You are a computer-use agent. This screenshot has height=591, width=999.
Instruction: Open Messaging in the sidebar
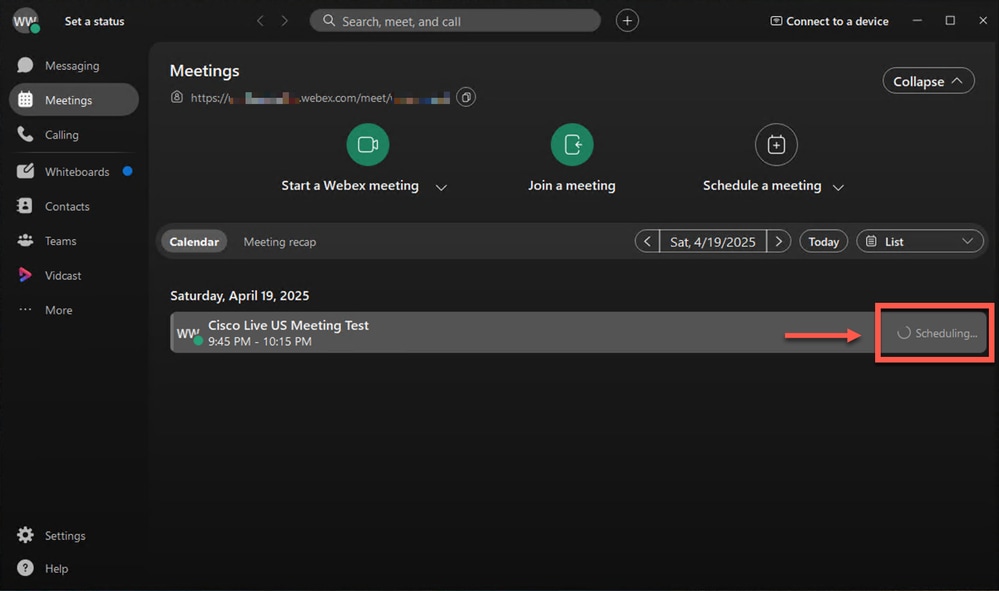click(x=73, y=66)
